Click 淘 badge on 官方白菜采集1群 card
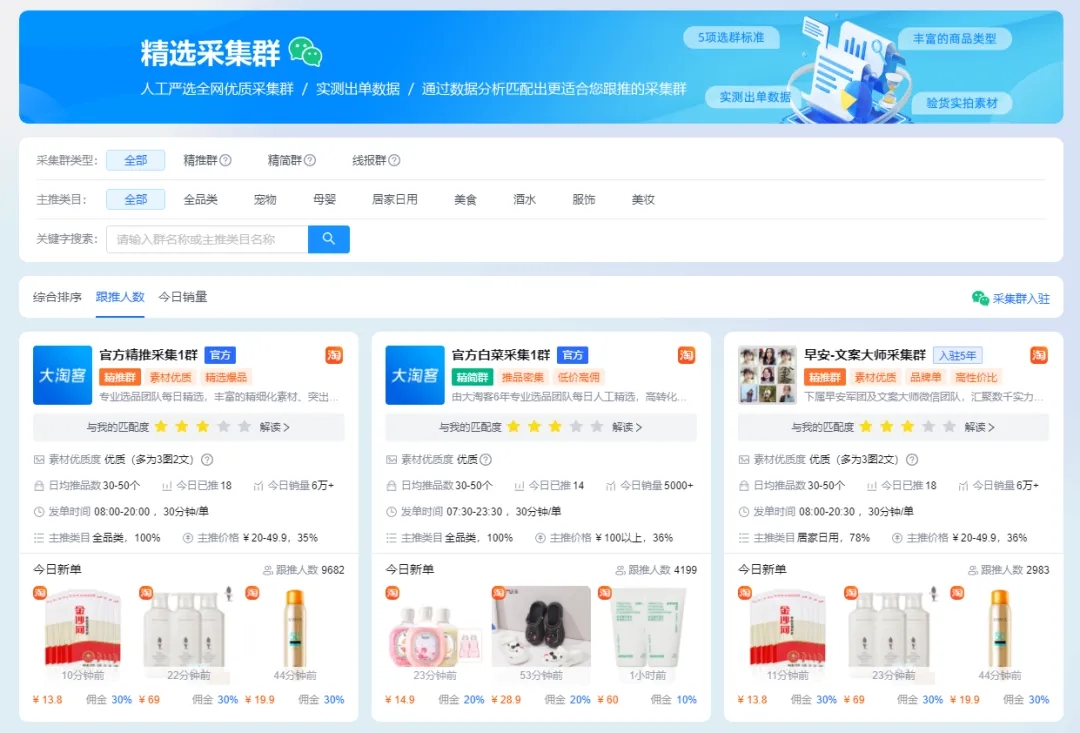Screen dimensions: 1080x733 tap(687, 355)
